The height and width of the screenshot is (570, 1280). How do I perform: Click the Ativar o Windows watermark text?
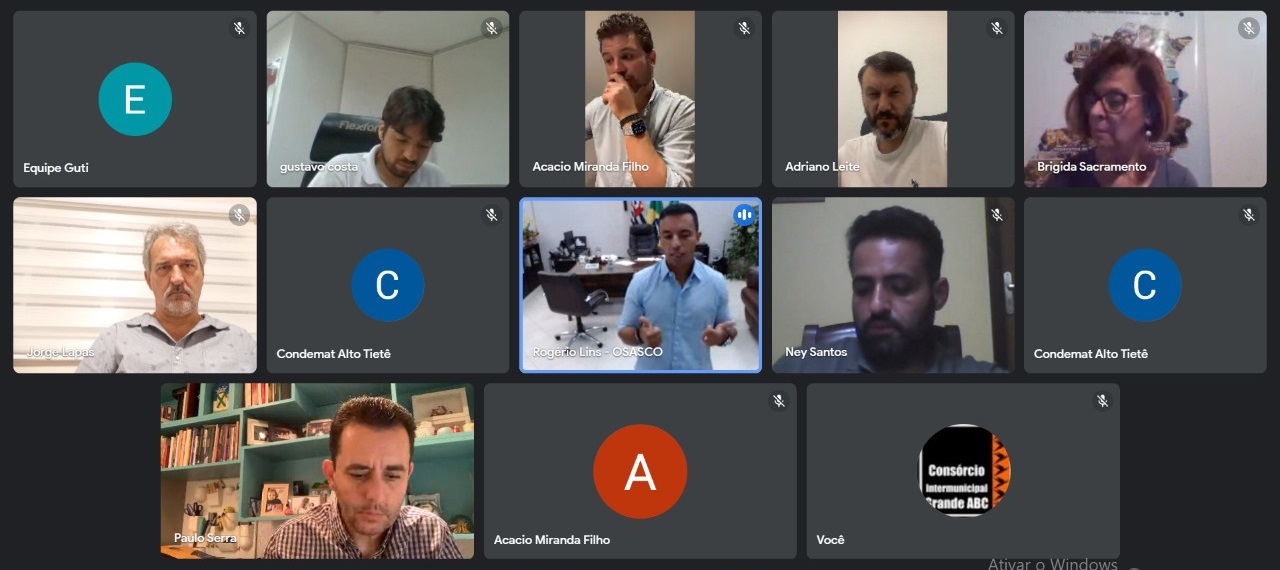[x=1053, y=564]
